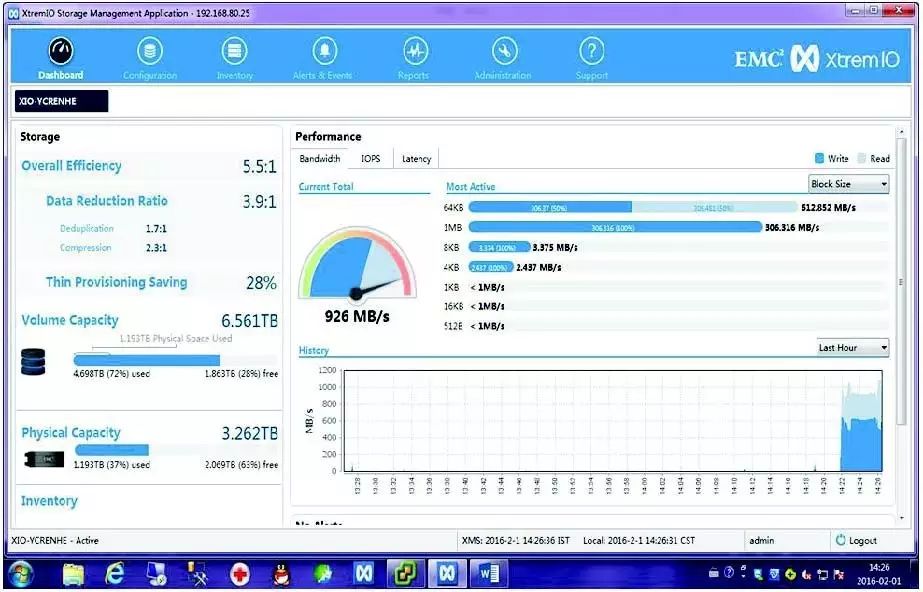Open the Block Size dropdown
This screenshot has width=923, height=592.
849,184
